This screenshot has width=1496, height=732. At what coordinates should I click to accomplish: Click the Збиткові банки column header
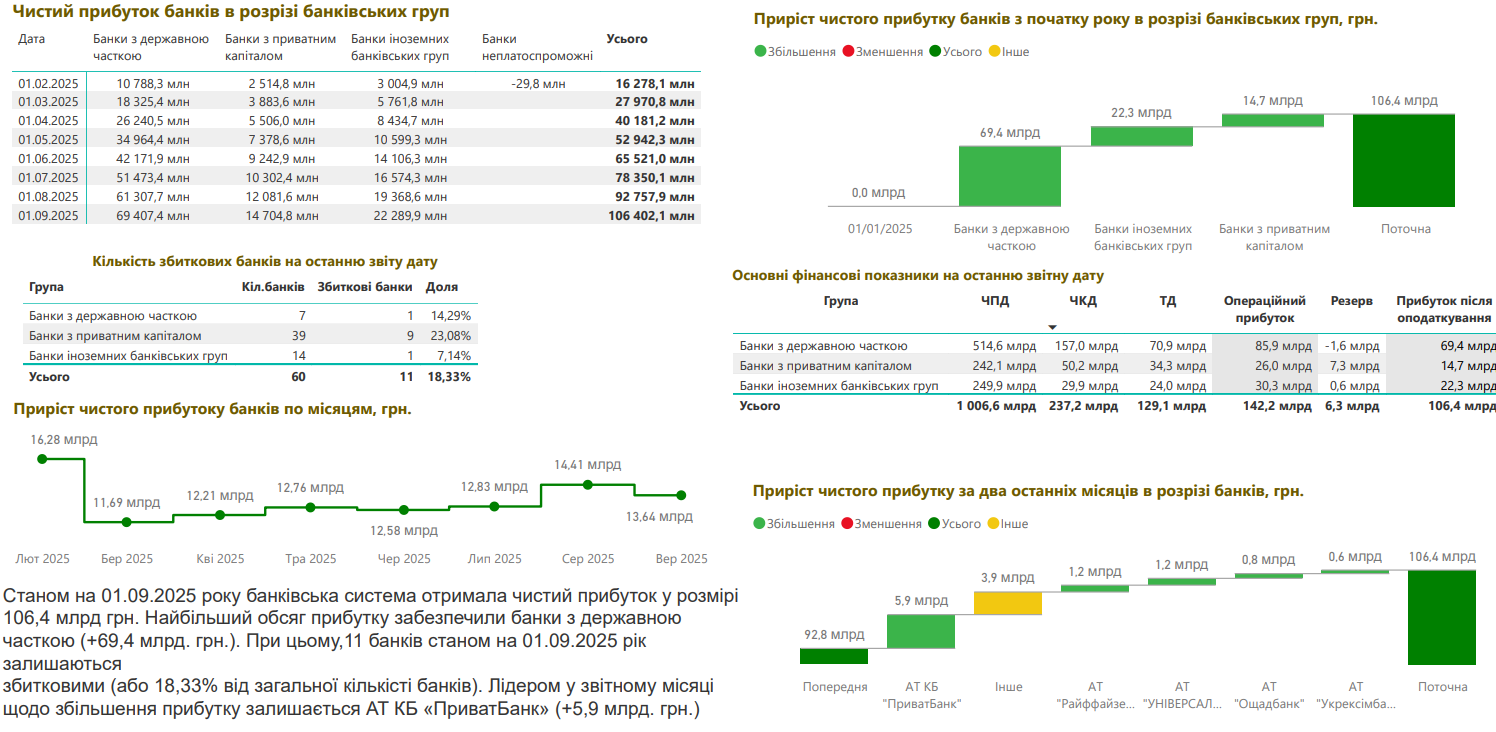(x=364, y=285)
